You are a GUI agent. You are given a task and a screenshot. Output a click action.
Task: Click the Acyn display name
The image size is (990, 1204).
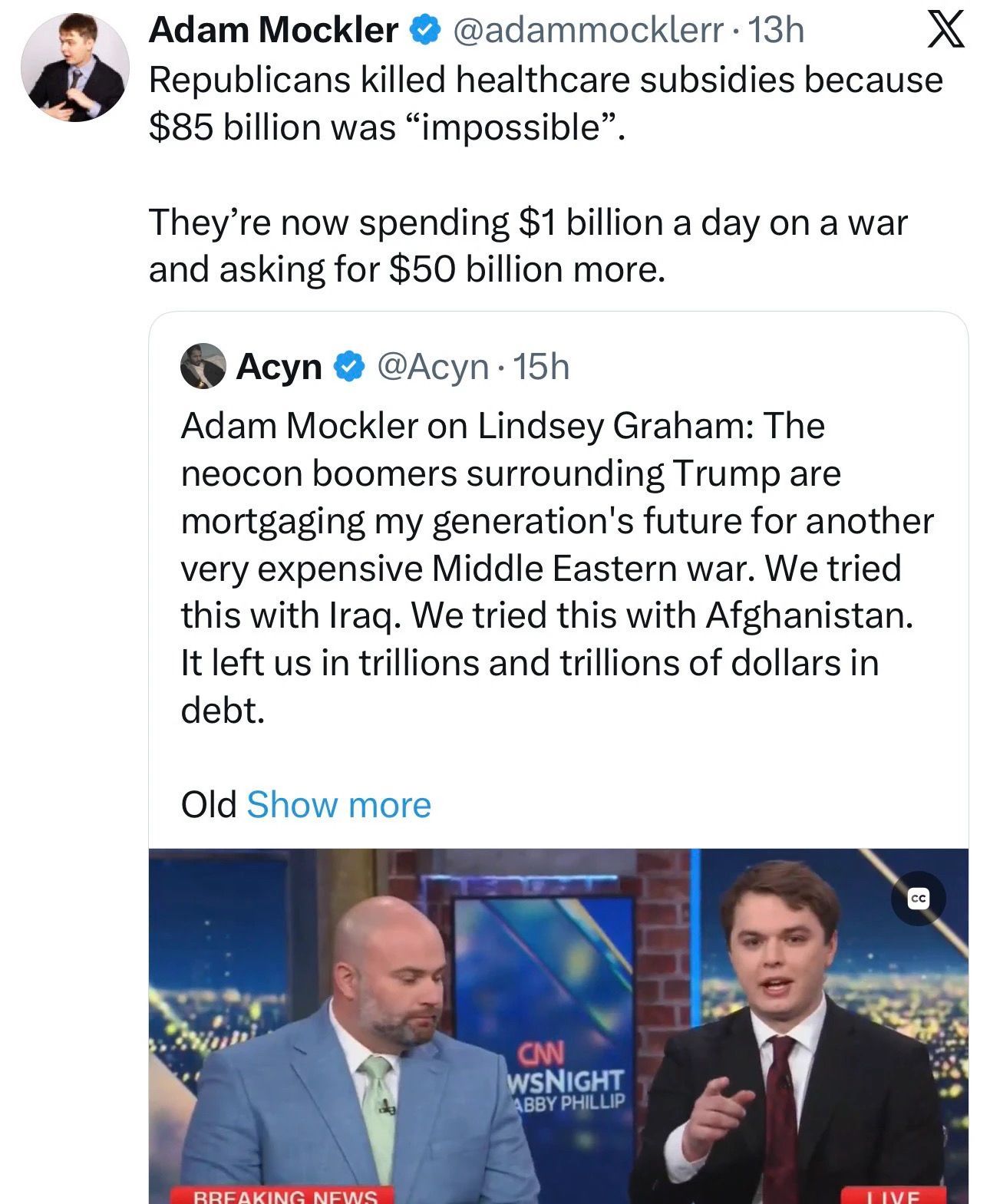pos(279,367)
